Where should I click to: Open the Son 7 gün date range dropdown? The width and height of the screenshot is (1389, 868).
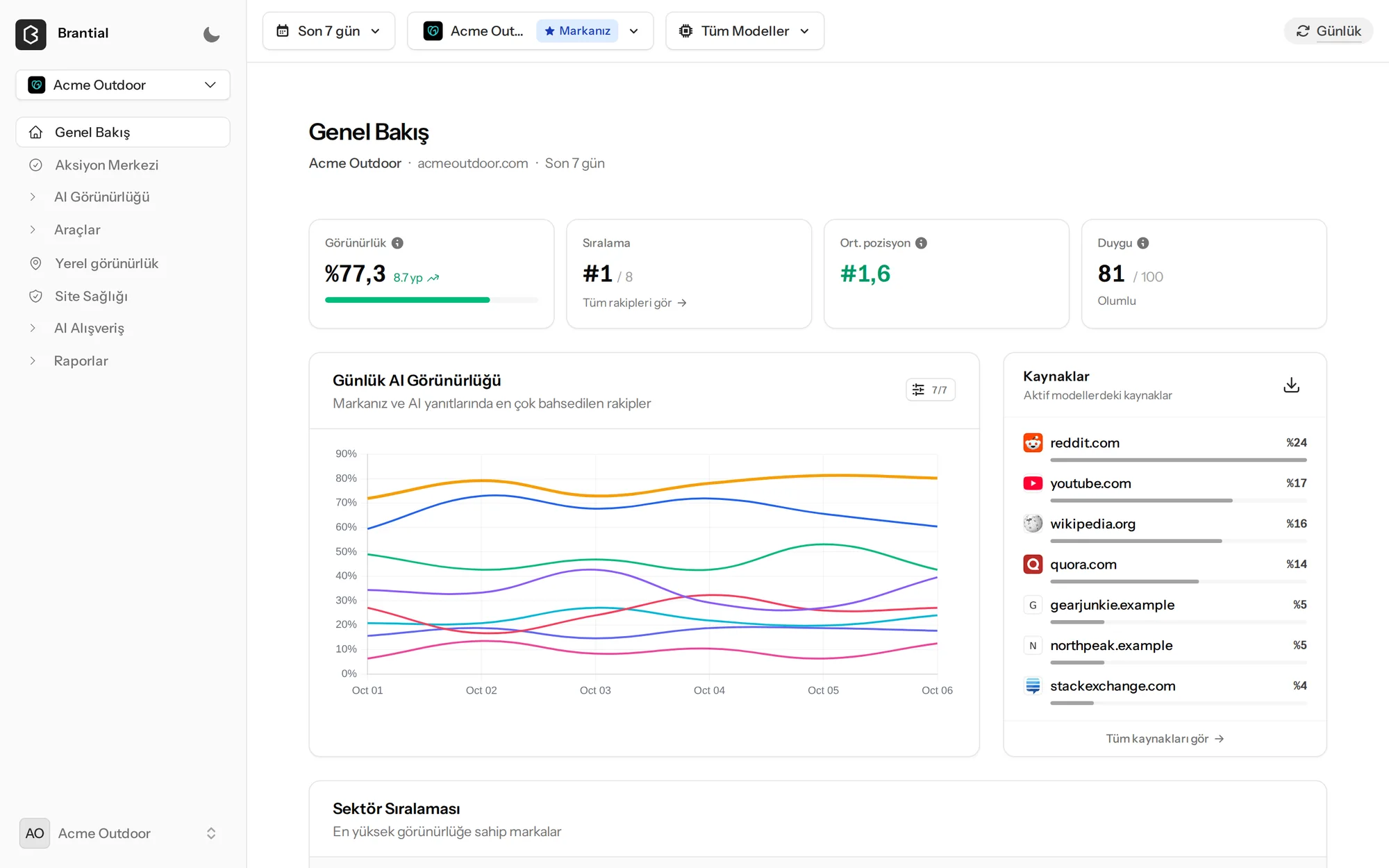click(x=328, y=31)
